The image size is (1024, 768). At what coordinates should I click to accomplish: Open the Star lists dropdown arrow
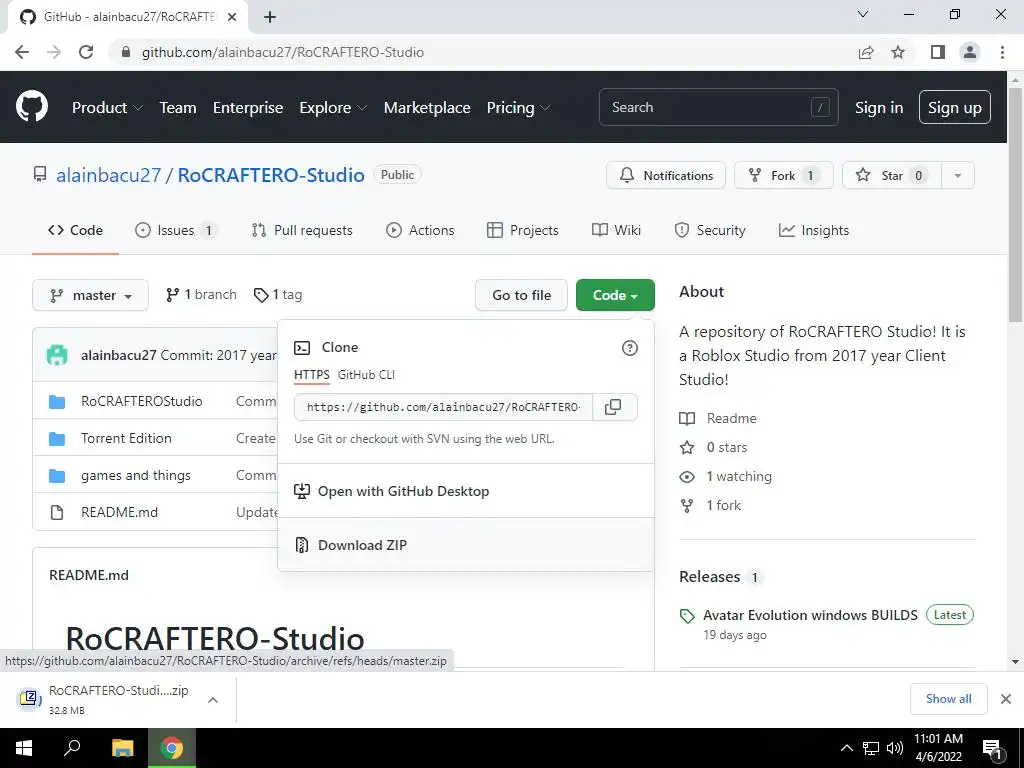pyautogui.click(x=957, y=175)
